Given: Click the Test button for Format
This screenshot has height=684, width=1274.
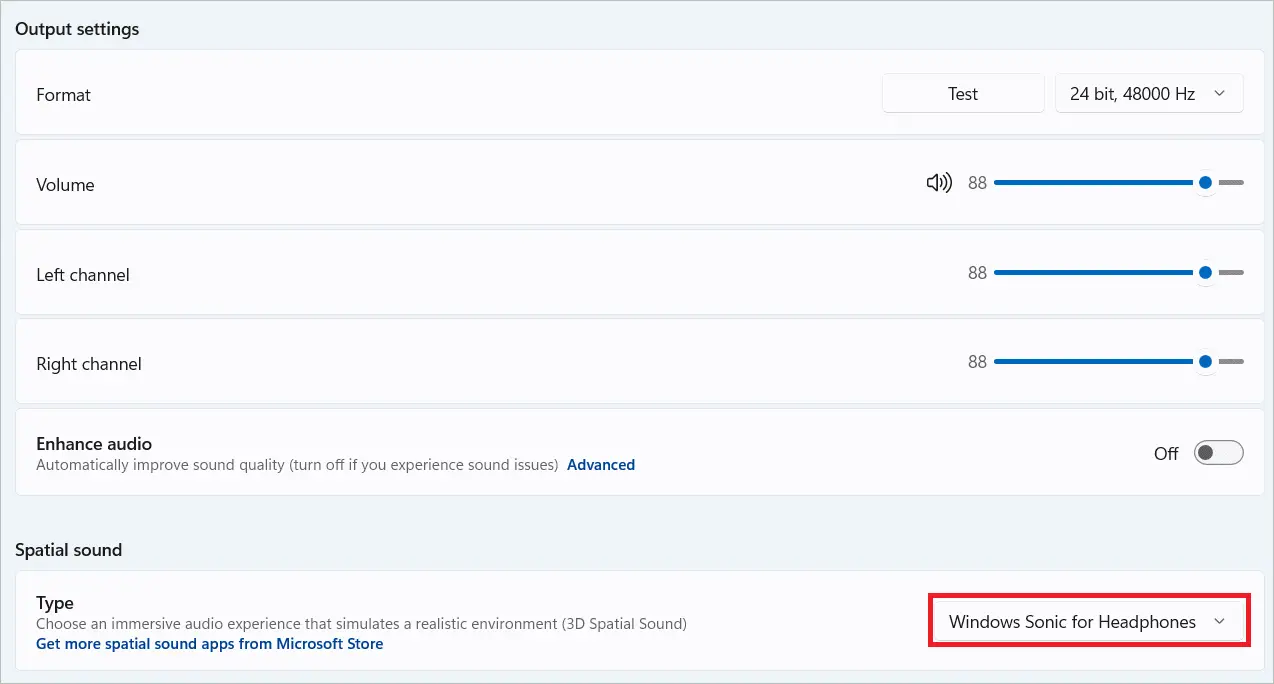Looking at the screenshot, I should [x=962, y=94].
